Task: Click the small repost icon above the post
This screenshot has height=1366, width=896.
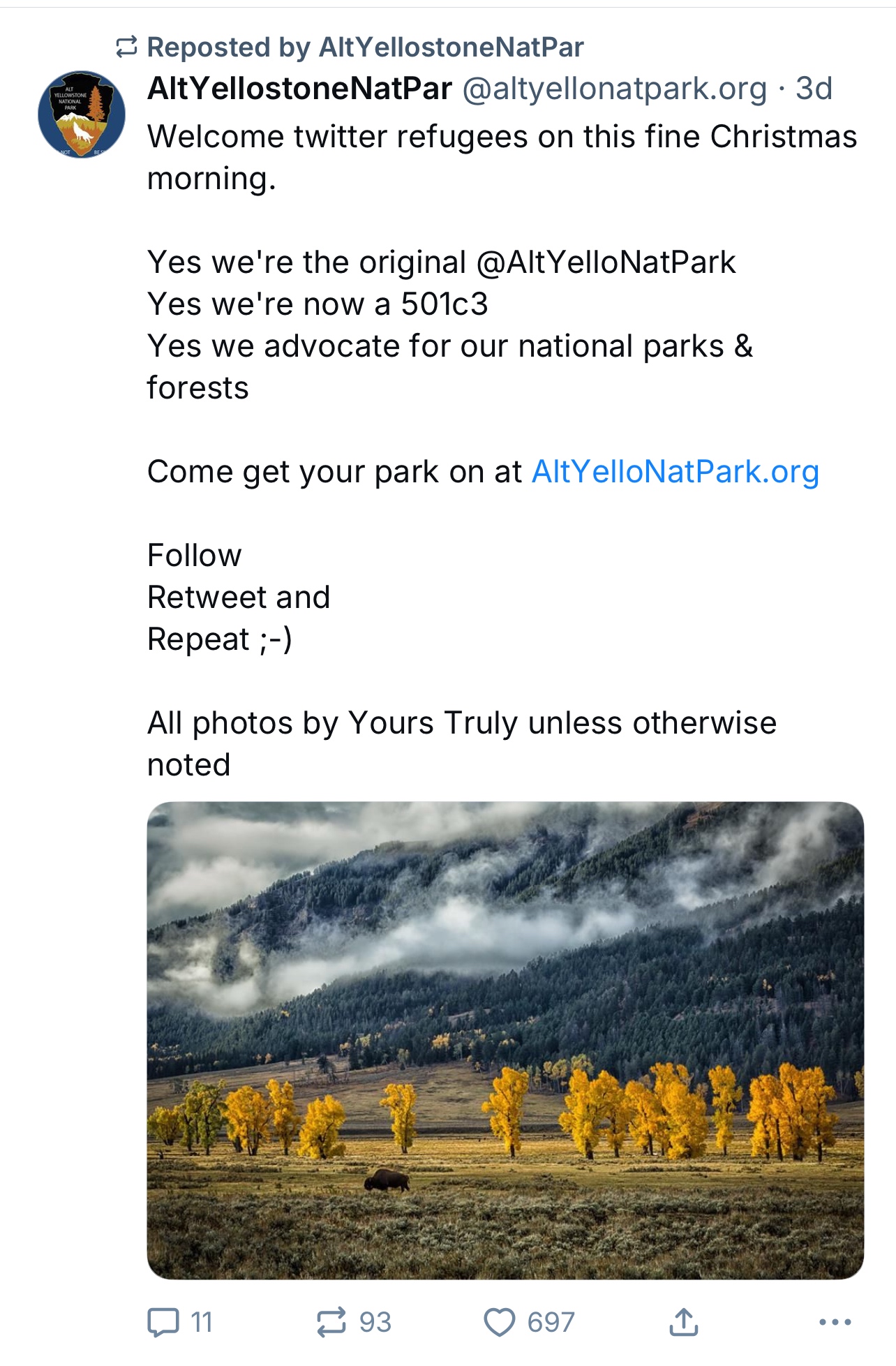Action: [126, 47]
